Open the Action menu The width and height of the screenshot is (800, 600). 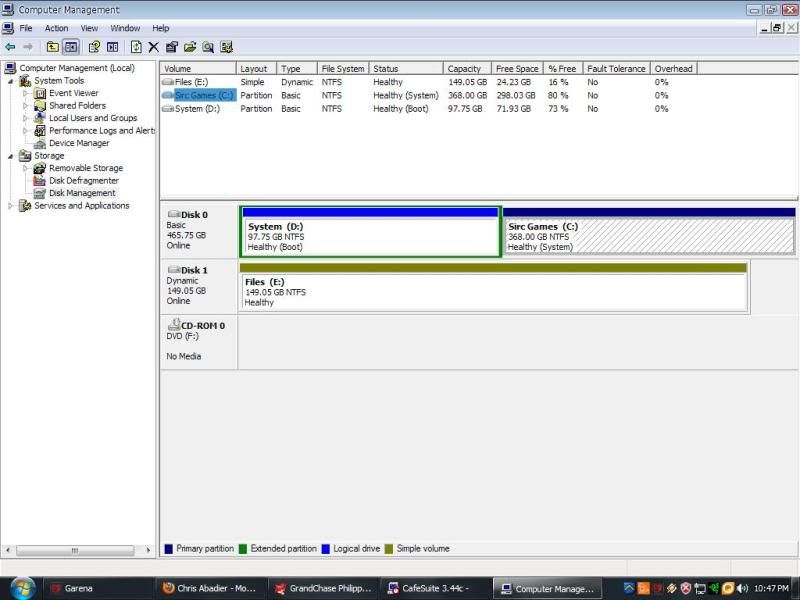point(56,28)
